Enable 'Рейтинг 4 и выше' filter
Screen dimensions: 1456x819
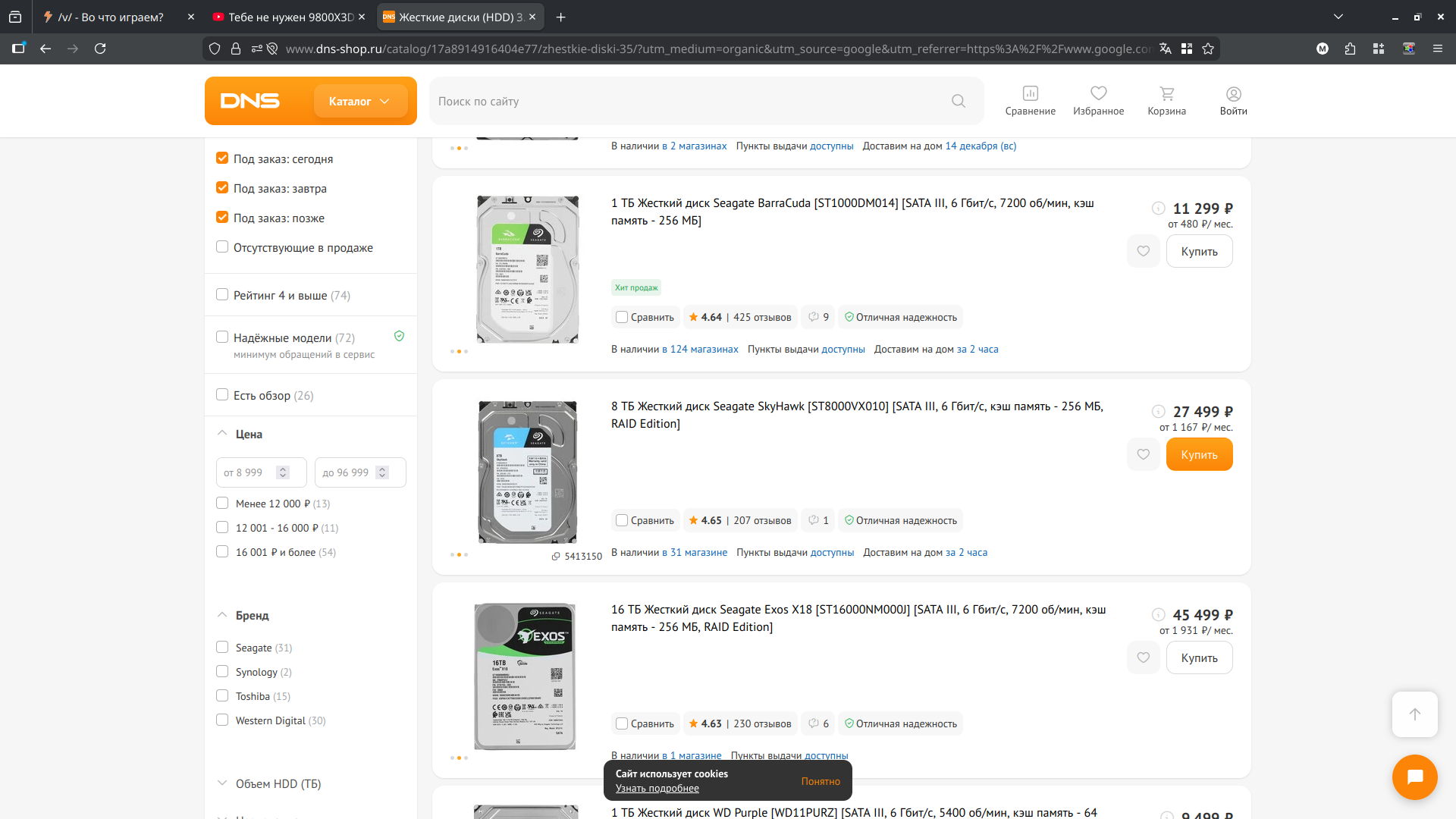coord(222,295)
